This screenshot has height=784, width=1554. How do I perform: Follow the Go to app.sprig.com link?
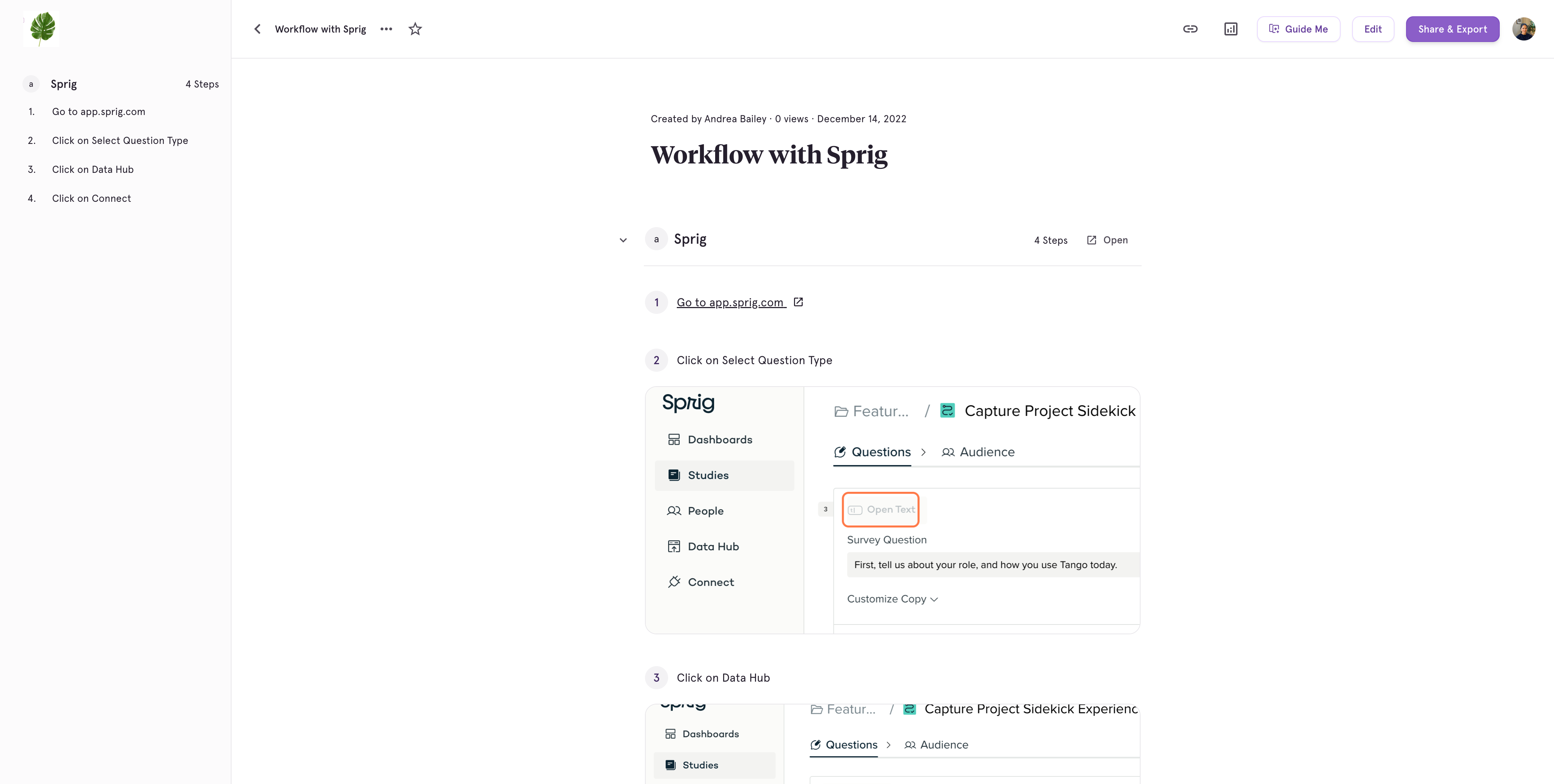(731, 302)
